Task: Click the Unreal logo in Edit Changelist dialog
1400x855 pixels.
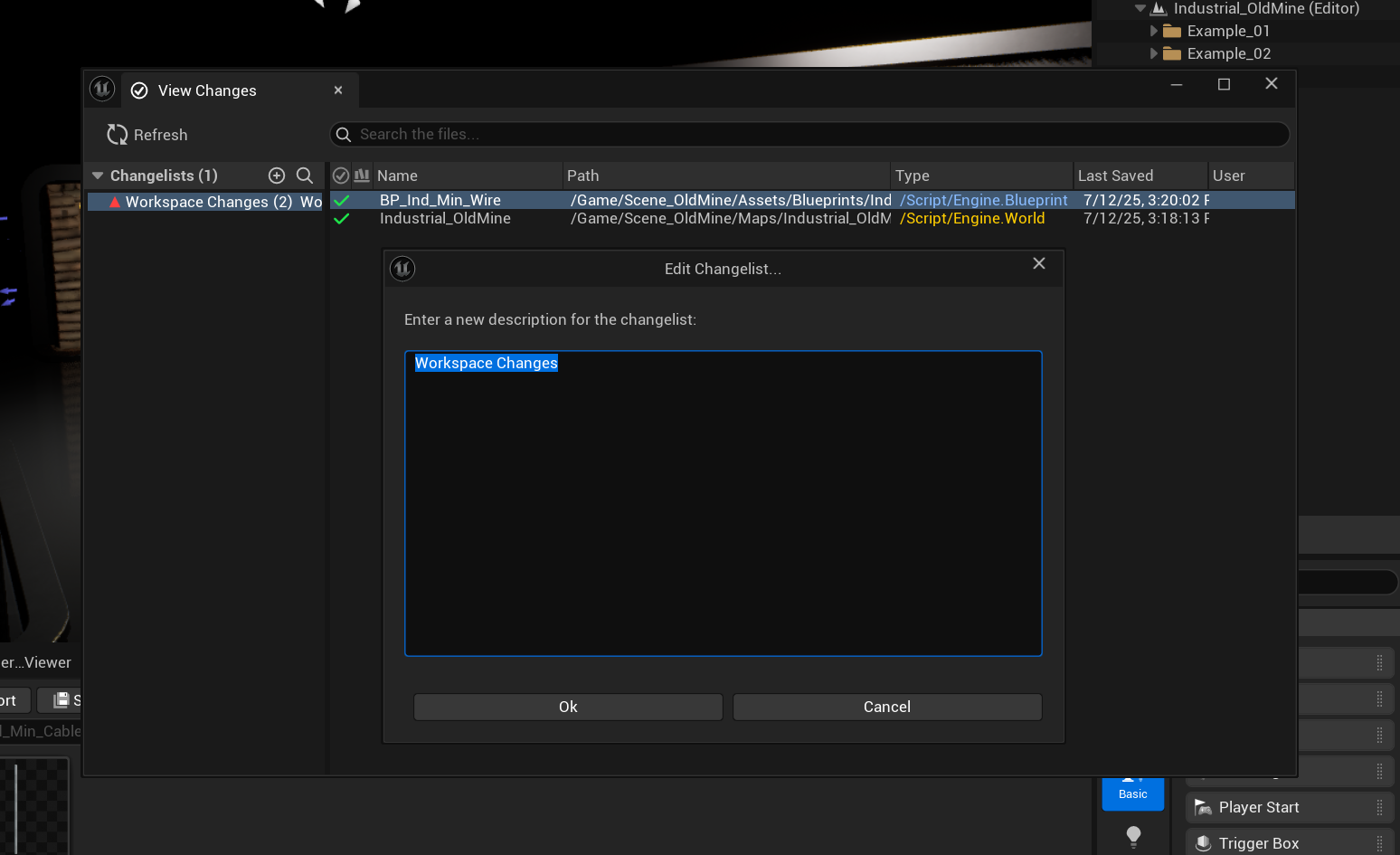Action: point(402,269)
